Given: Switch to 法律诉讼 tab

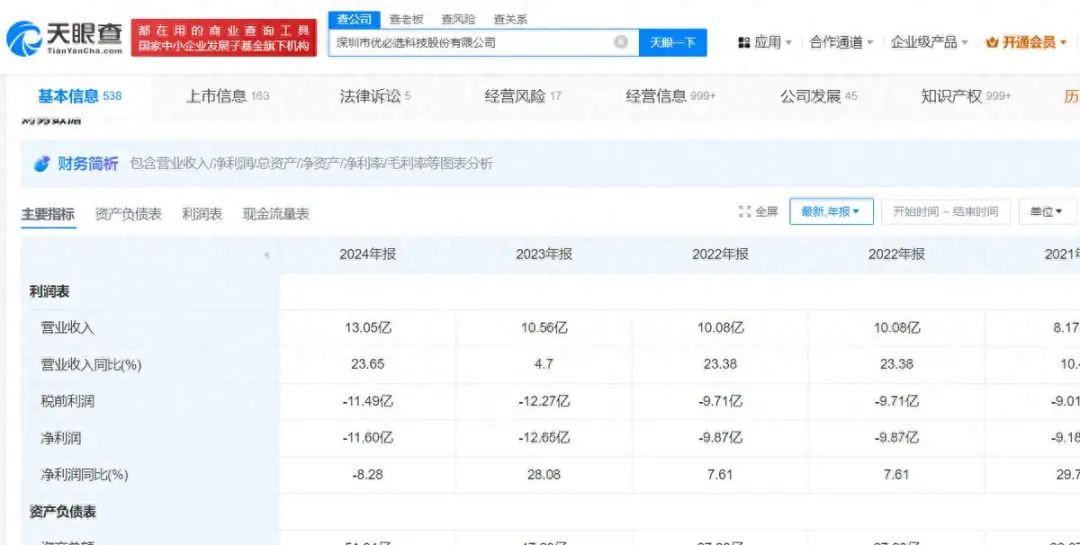Looking at the screenshot, I should (x=375, y=96).
